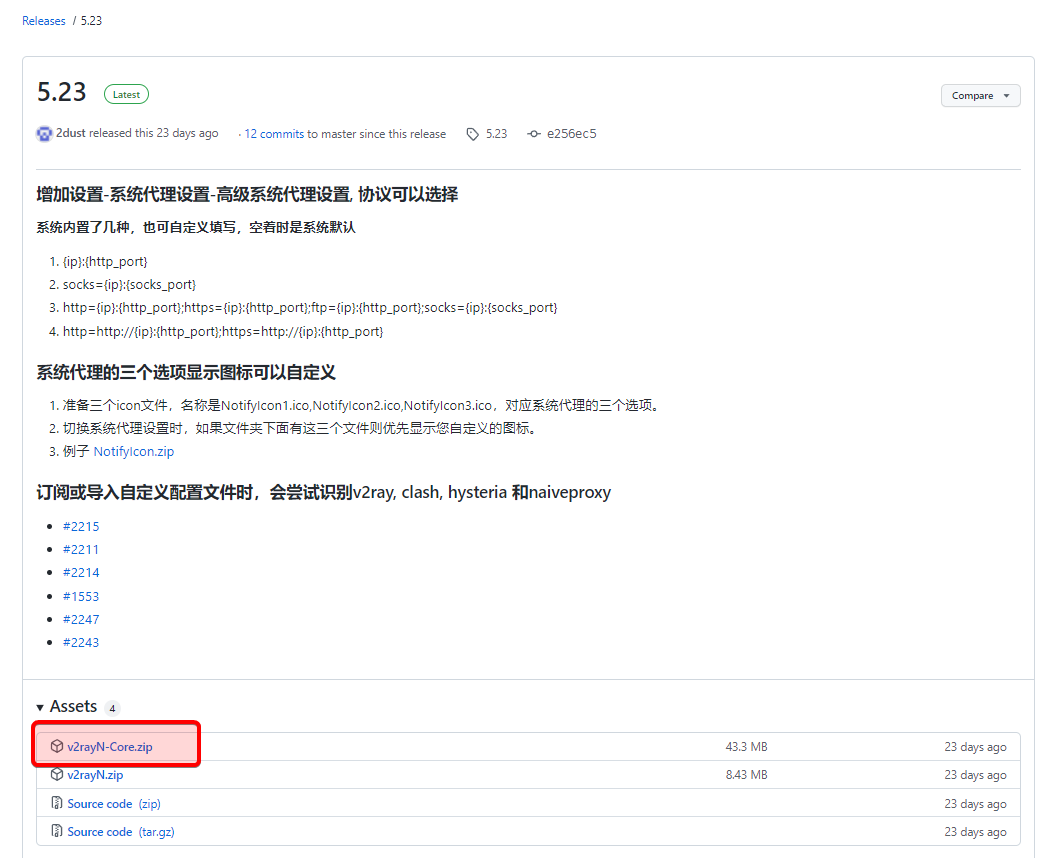Click the 2dust user avatar icon

coord(44,134)
